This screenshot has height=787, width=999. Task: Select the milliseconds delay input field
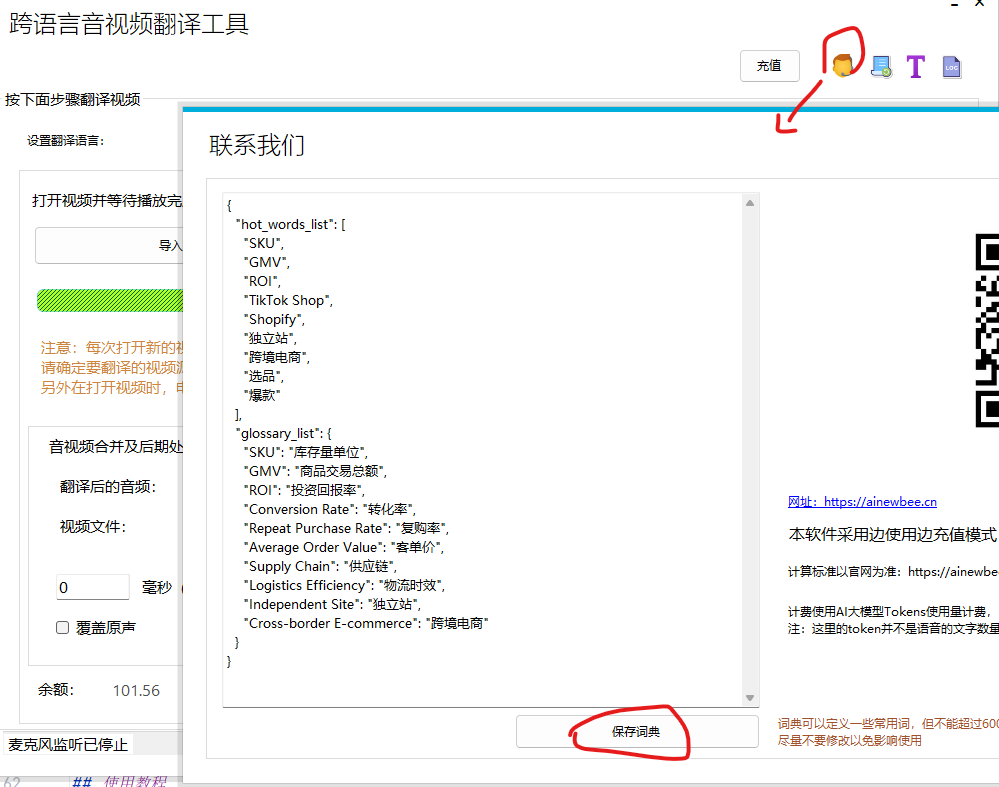(x=92, y=588)
